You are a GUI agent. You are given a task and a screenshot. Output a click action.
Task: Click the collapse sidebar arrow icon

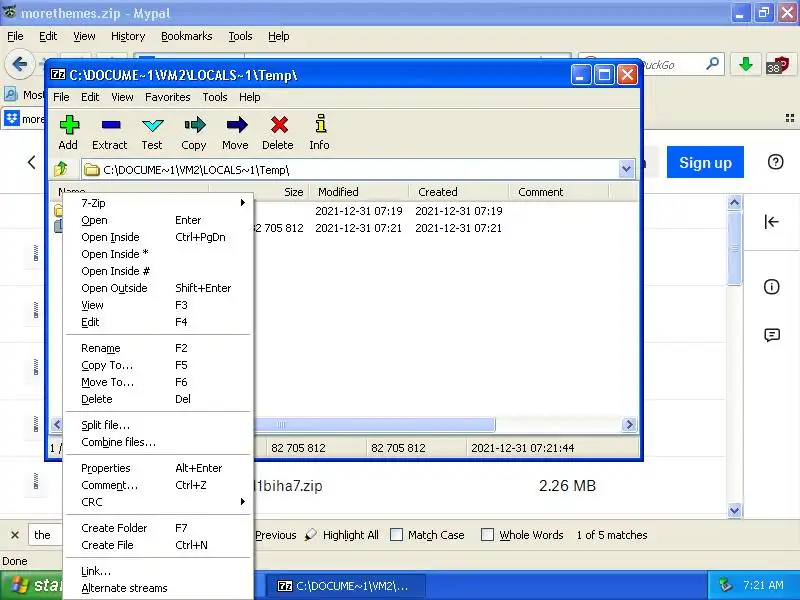pyautogui.click(x=771, y=221)
